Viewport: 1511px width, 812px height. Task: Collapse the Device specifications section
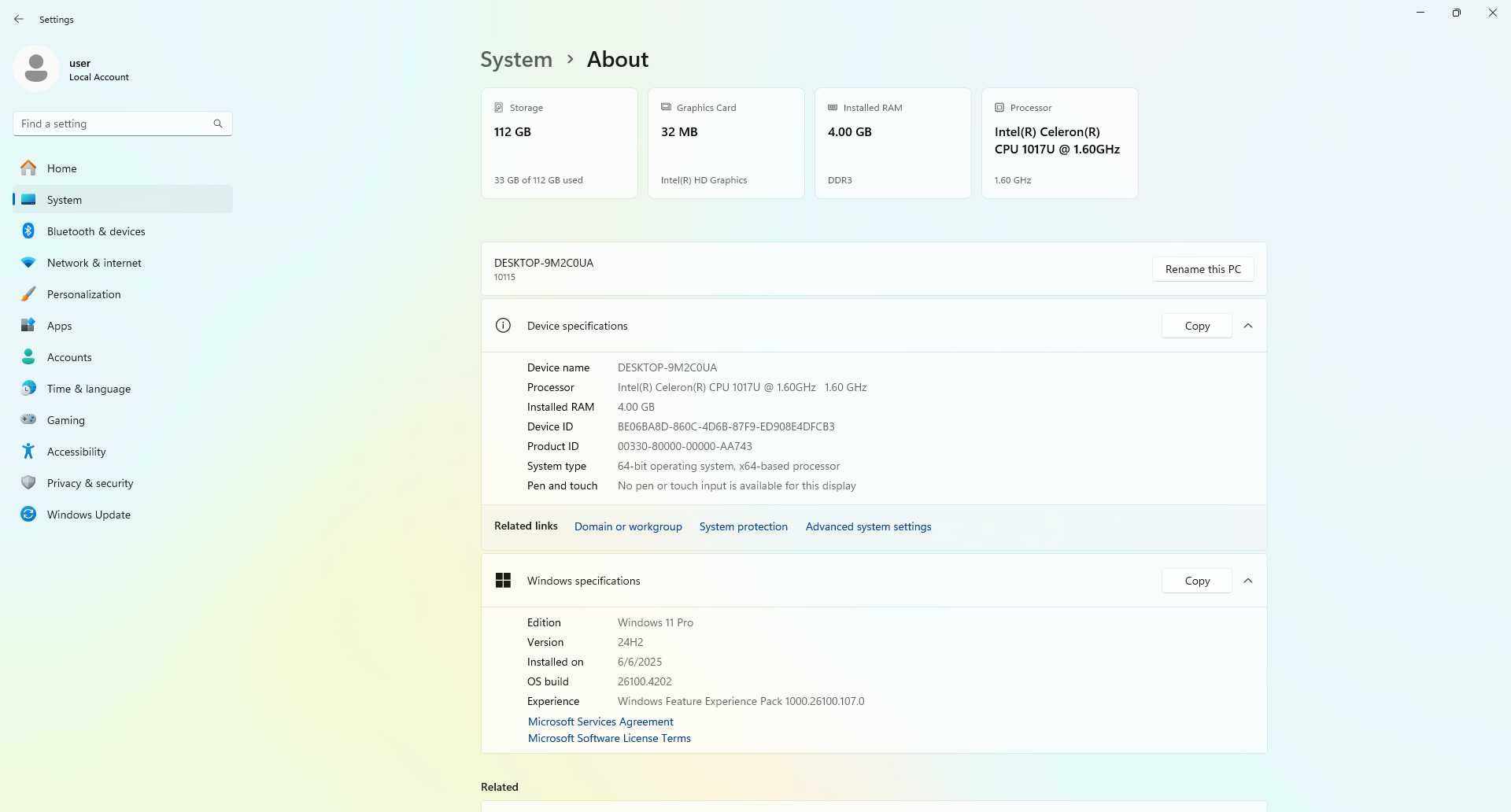coord(1248,326)
